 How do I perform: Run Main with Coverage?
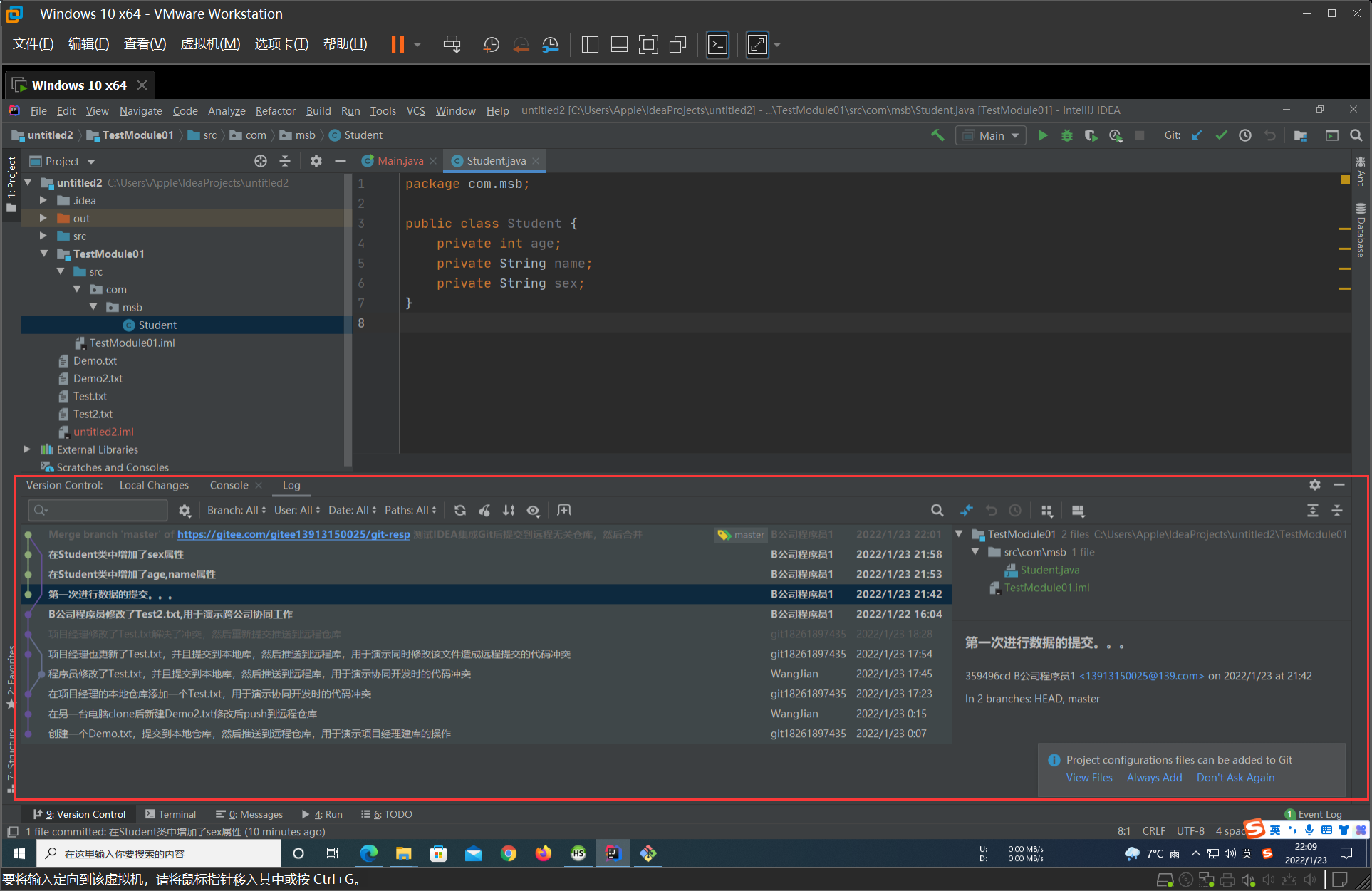1091,135
